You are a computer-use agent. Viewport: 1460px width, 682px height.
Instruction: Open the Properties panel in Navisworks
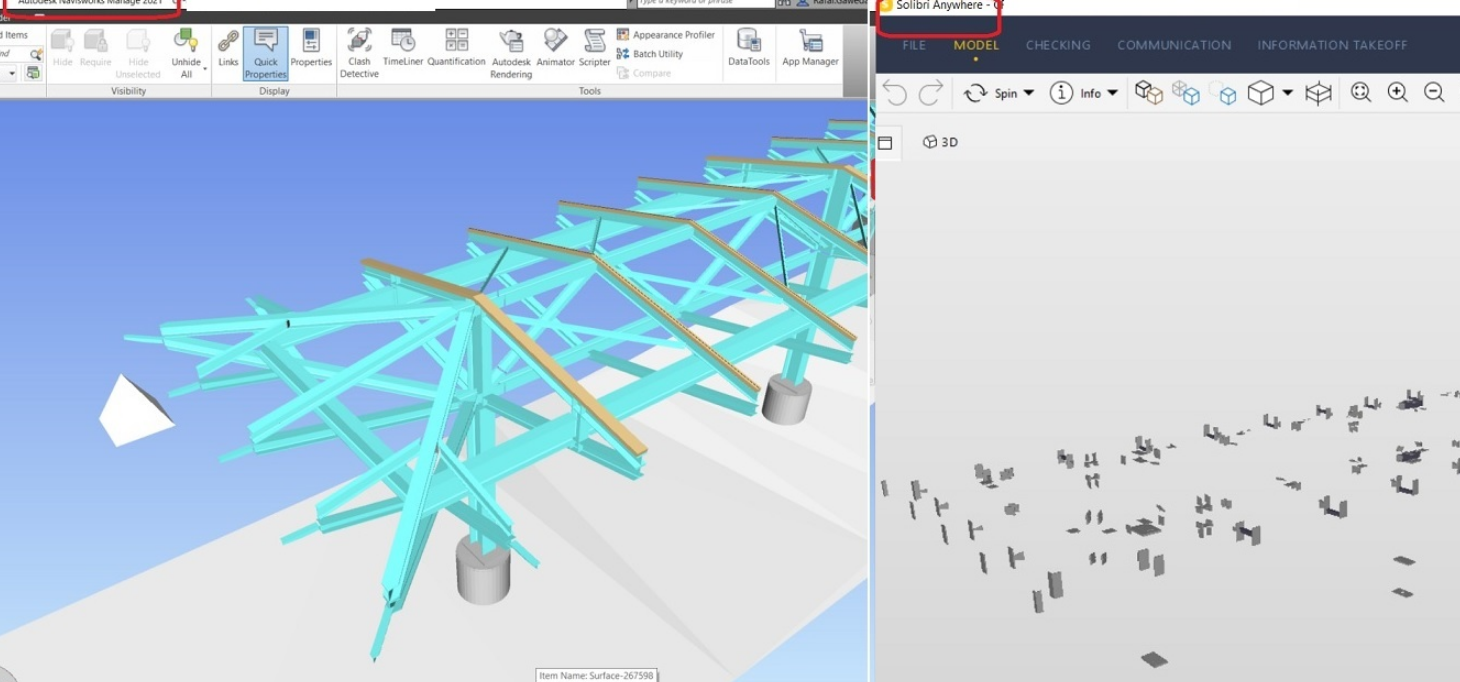(x=311, y=48)
